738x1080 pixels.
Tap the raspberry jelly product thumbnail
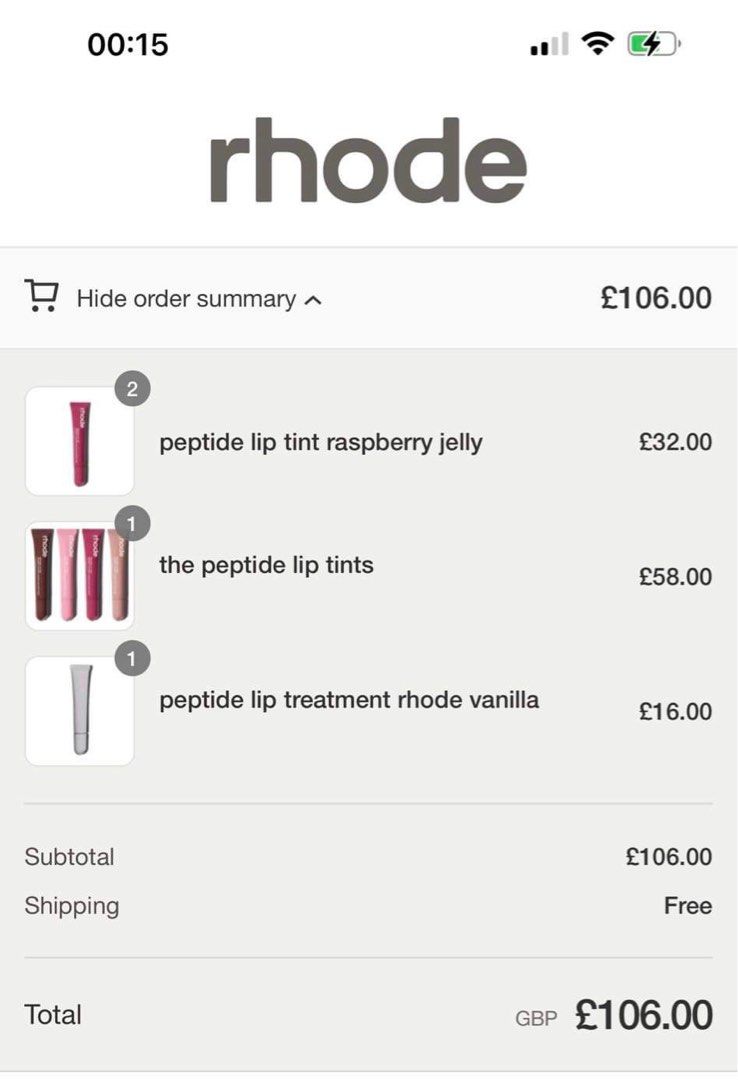click(x=80, y=441)
